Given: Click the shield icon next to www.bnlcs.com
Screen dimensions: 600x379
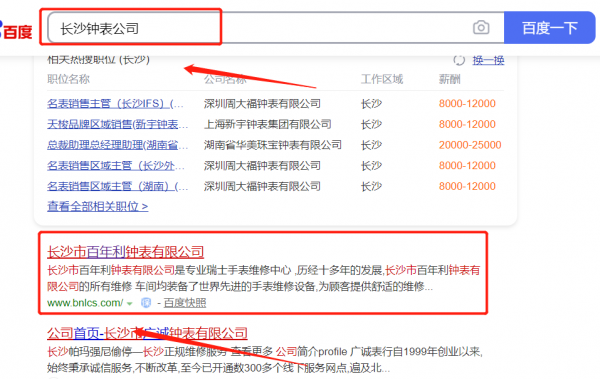Looking at the screenshot, I should click(x=146, y=303).
